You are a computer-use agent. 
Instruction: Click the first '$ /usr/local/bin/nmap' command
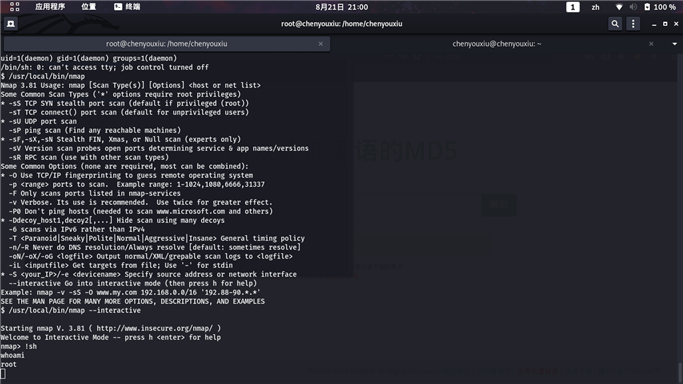pyautogui.click(x=43, y=76)
